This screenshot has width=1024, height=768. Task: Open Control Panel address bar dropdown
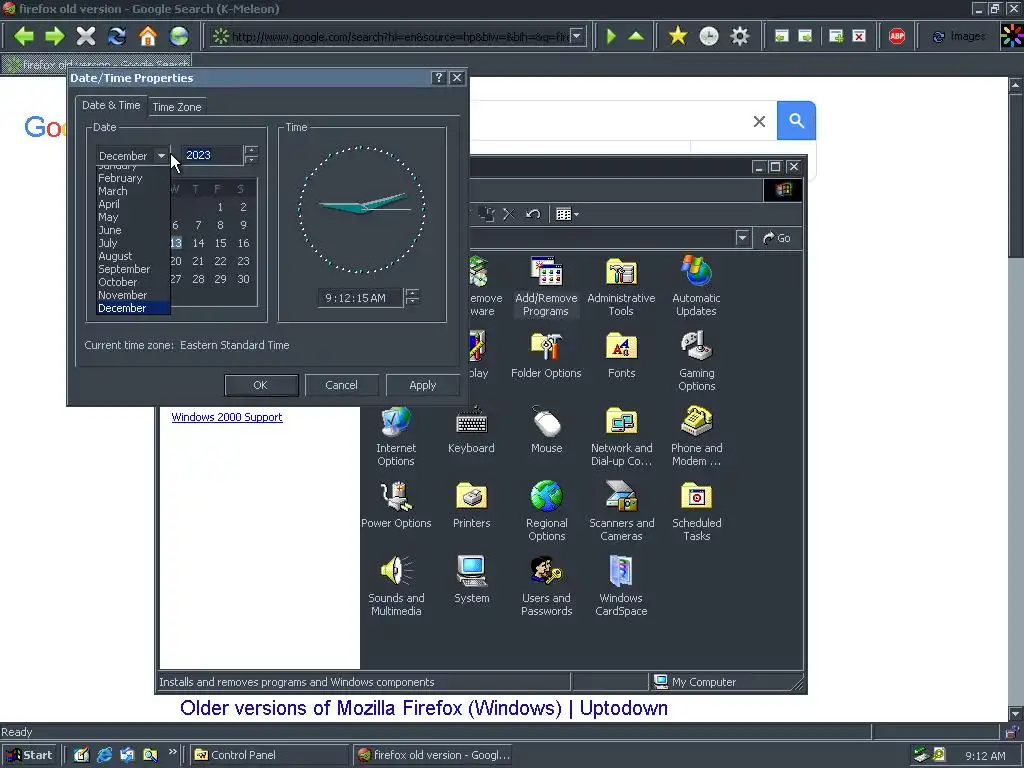click(x=742, y=238)
